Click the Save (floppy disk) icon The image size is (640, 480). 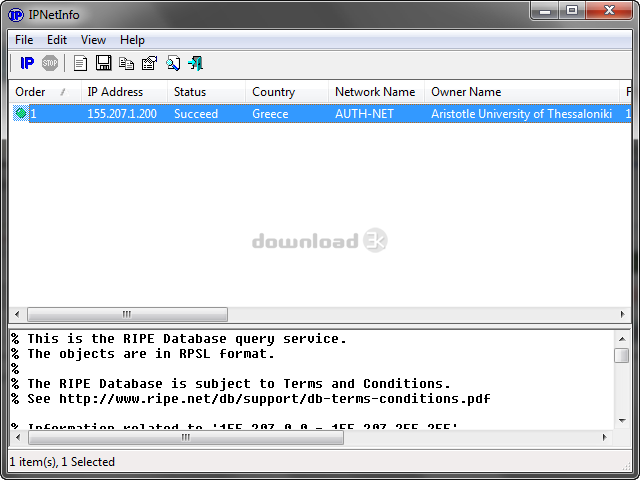(x=103, y=63)
